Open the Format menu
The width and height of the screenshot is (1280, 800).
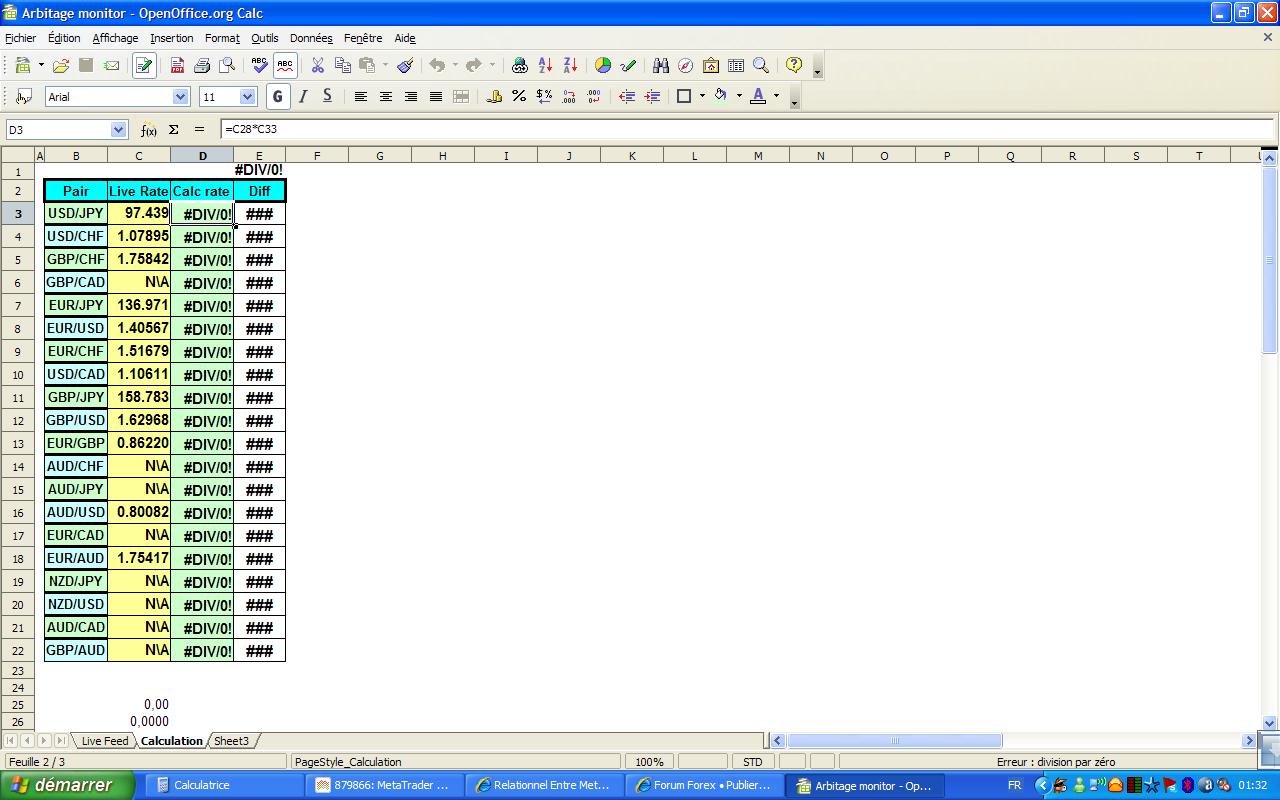[222, 38]
